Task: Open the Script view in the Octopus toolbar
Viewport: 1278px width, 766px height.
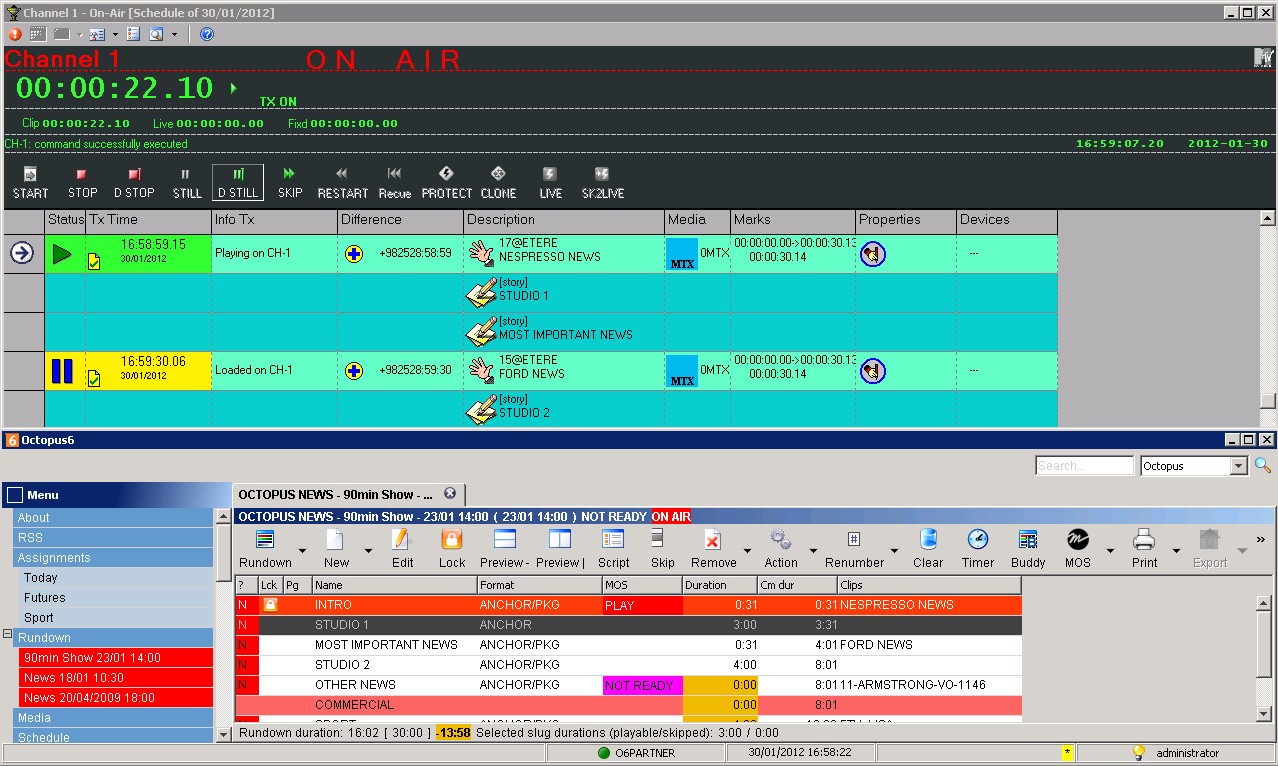Action: [613, 549]
